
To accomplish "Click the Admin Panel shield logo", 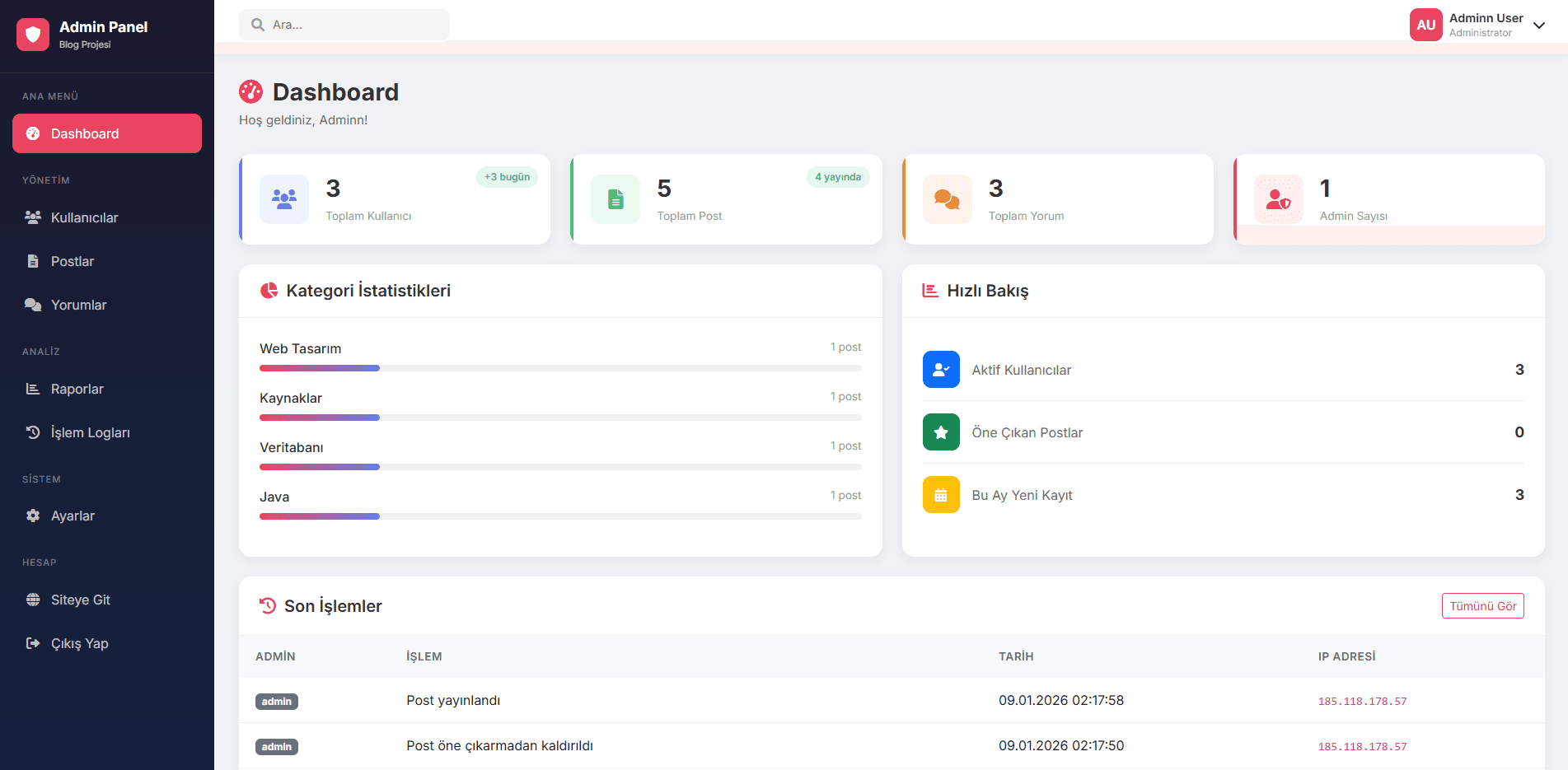I will pos(33,34).
